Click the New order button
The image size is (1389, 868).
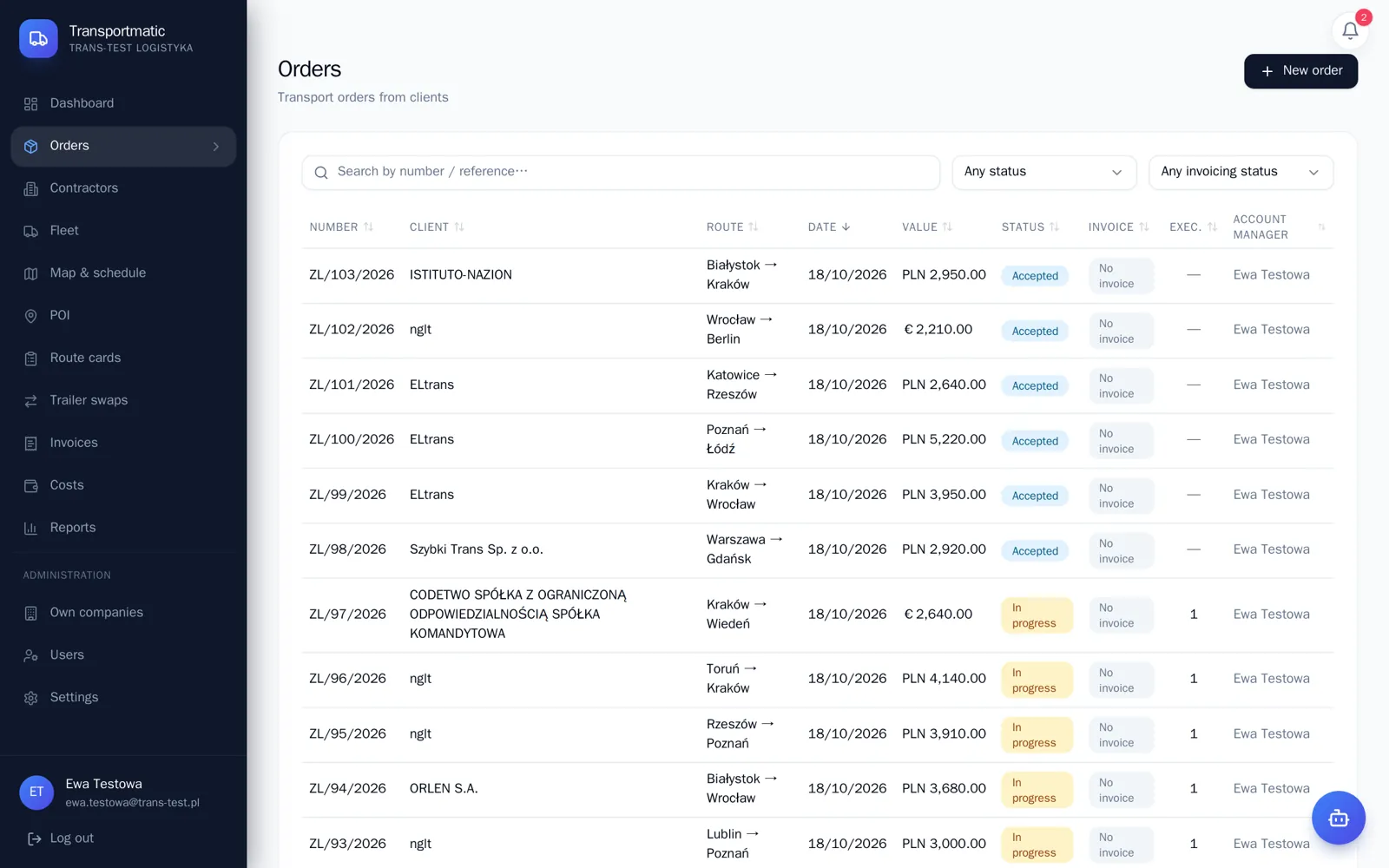[x=1300, y=71]
